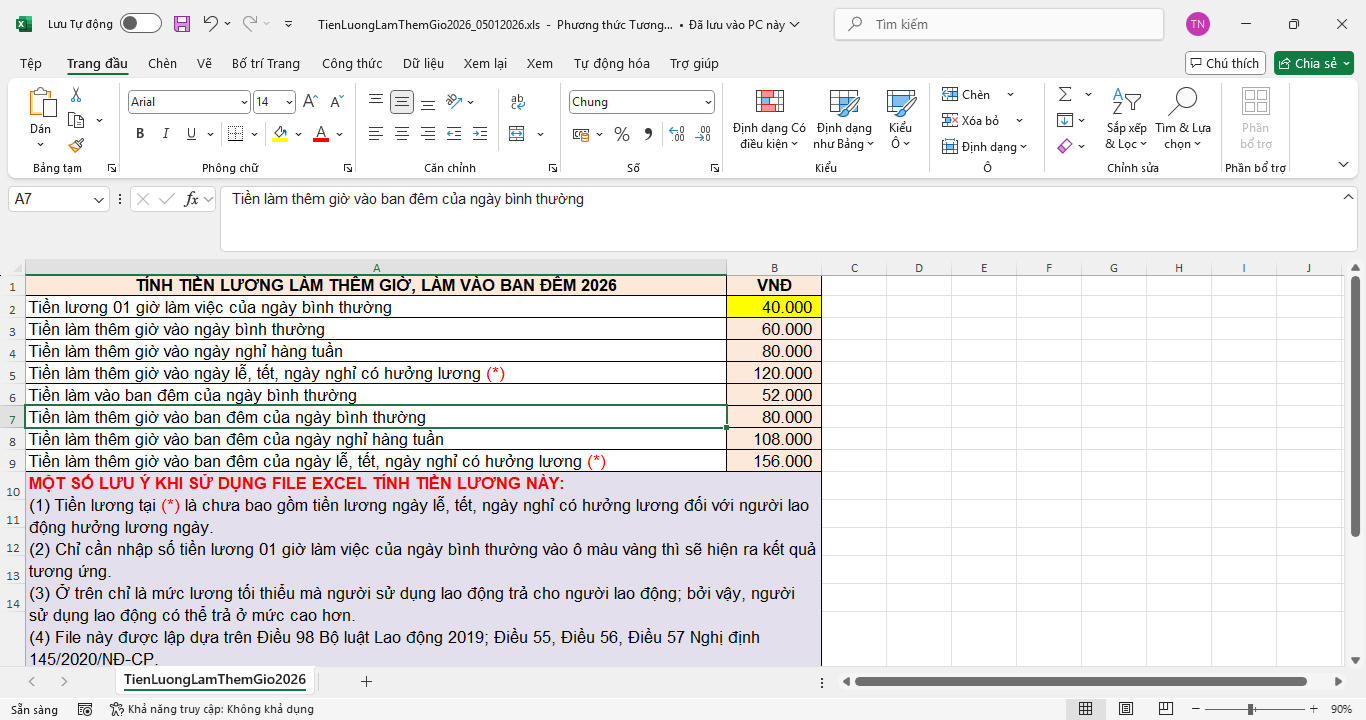Click the Save icon in title bar

(181, 24)
